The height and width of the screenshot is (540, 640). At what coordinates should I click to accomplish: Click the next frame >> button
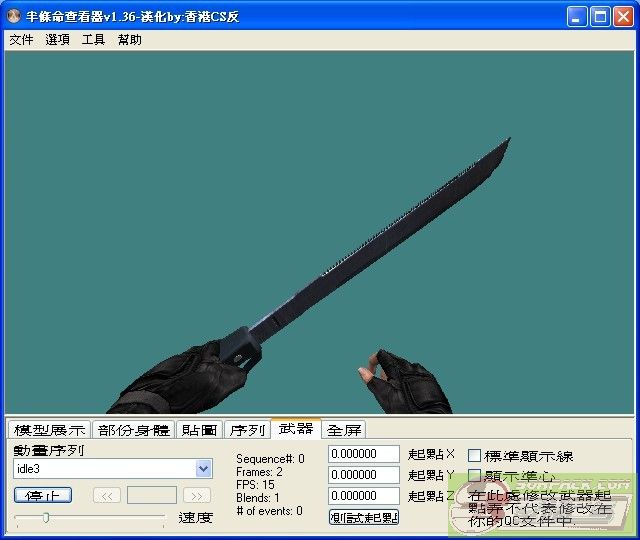197,496
